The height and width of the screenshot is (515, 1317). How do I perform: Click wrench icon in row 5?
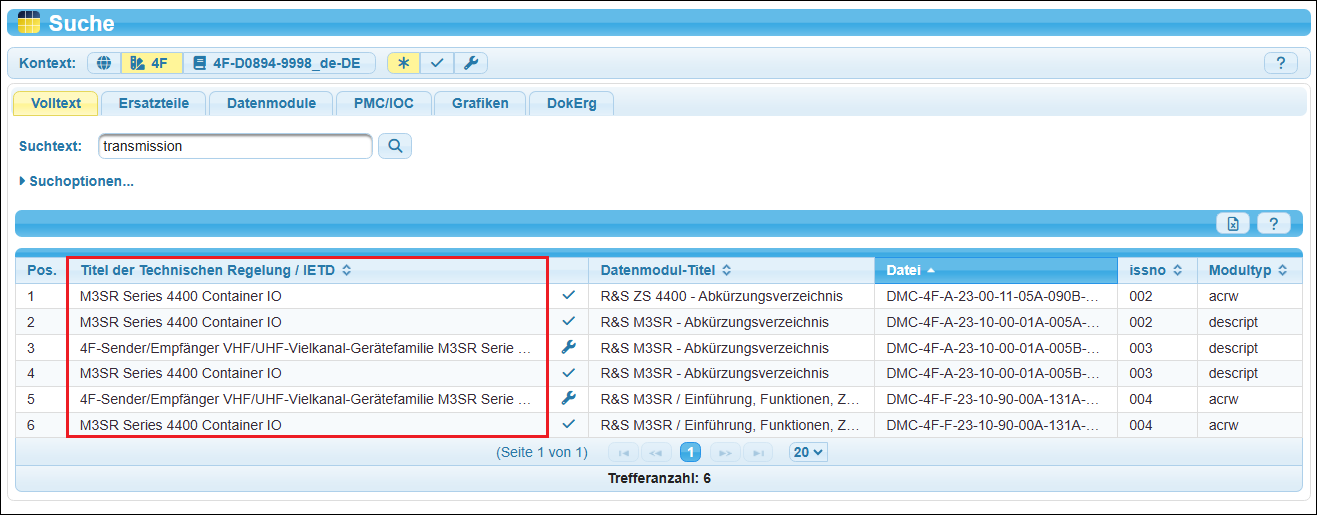569,398
